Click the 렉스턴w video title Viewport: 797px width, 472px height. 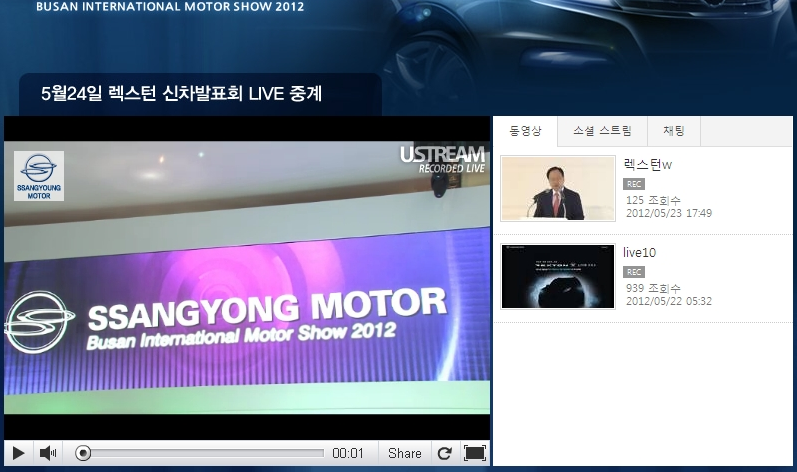click(x=647, y=163)
